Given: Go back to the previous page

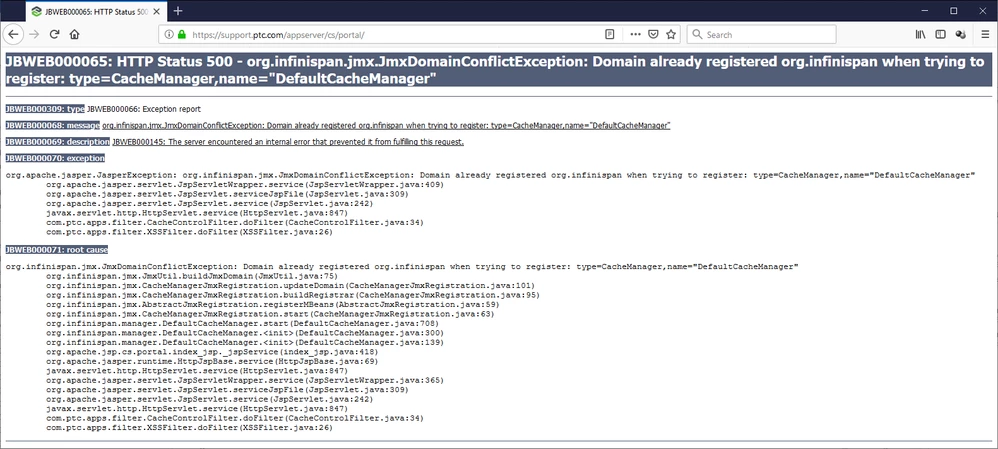Looking at the screenshot, I should click(x=14, y=34).
